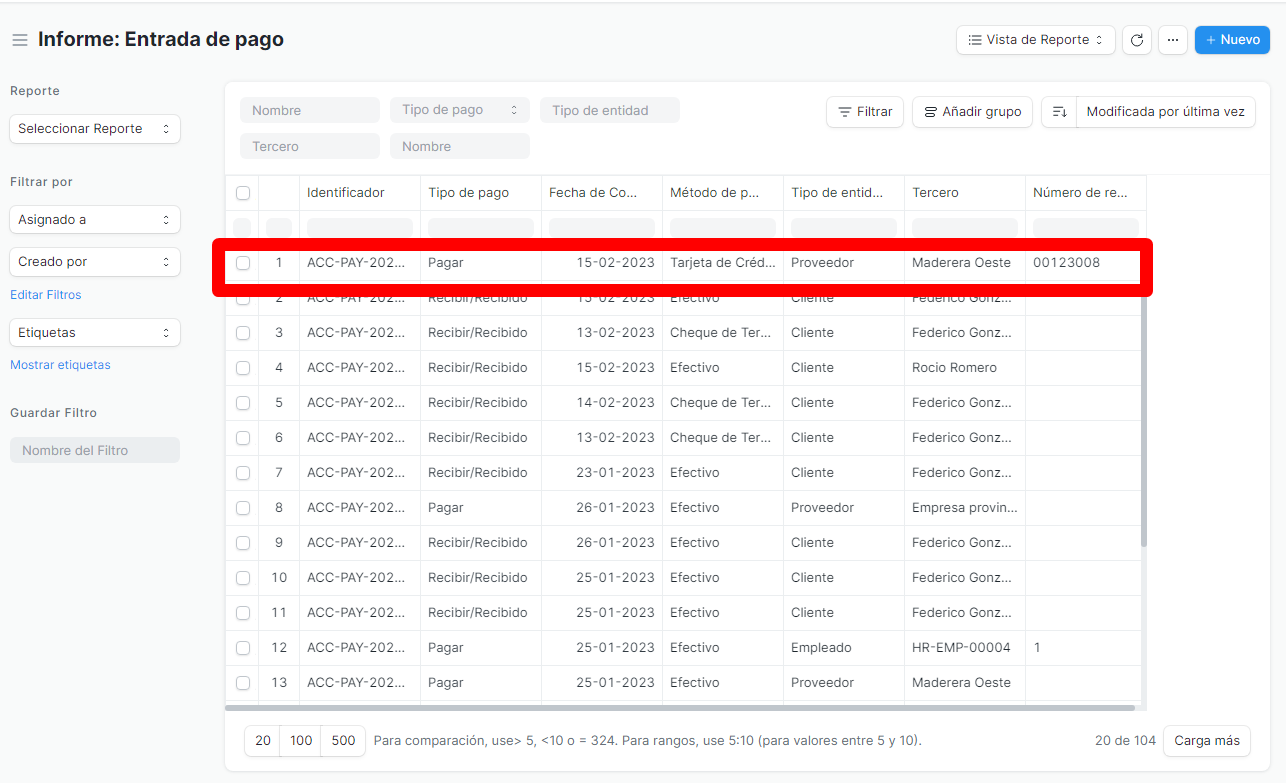Toggle the sidebar hamburger menu icon
This screenshot has width=1286, height=783.
(19, 40)
